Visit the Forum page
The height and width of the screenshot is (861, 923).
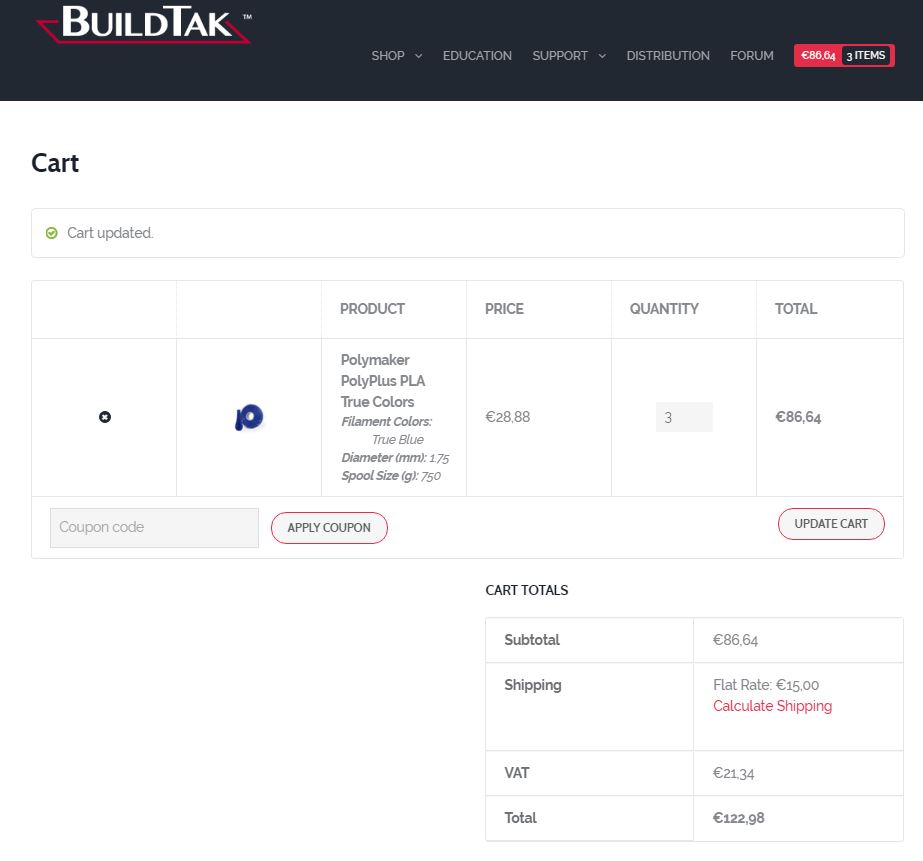click(x=752, y=56)
